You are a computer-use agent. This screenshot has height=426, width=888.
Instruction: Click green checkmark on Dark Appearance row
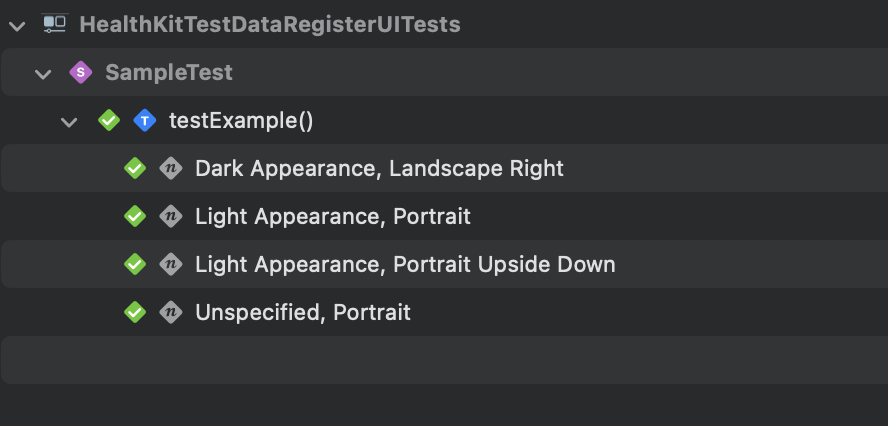[135, 168]
